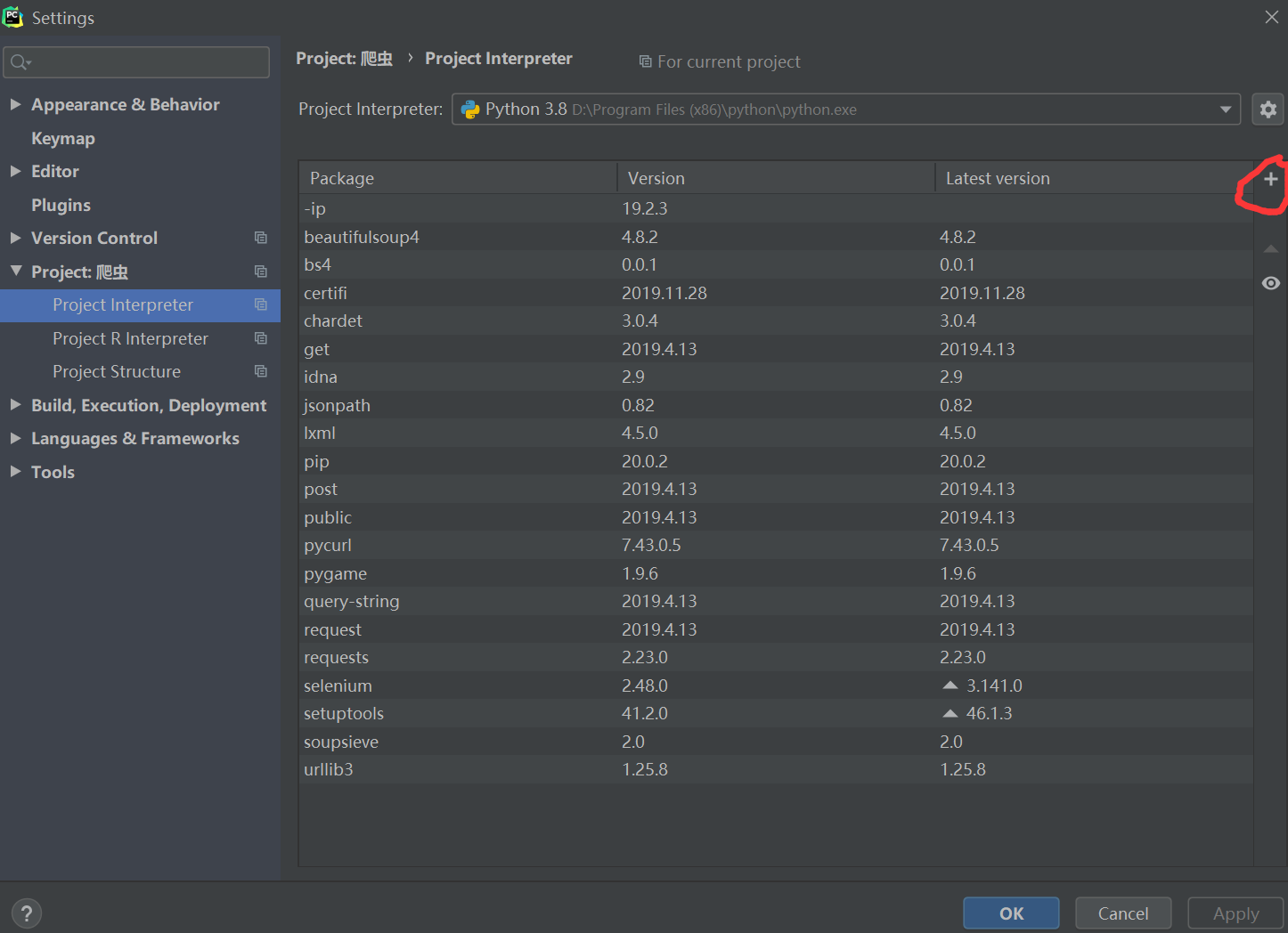This screenshot has width=1288, height=933.
Task: Open interpreter settings gear icon
Action: point(1268,110)
